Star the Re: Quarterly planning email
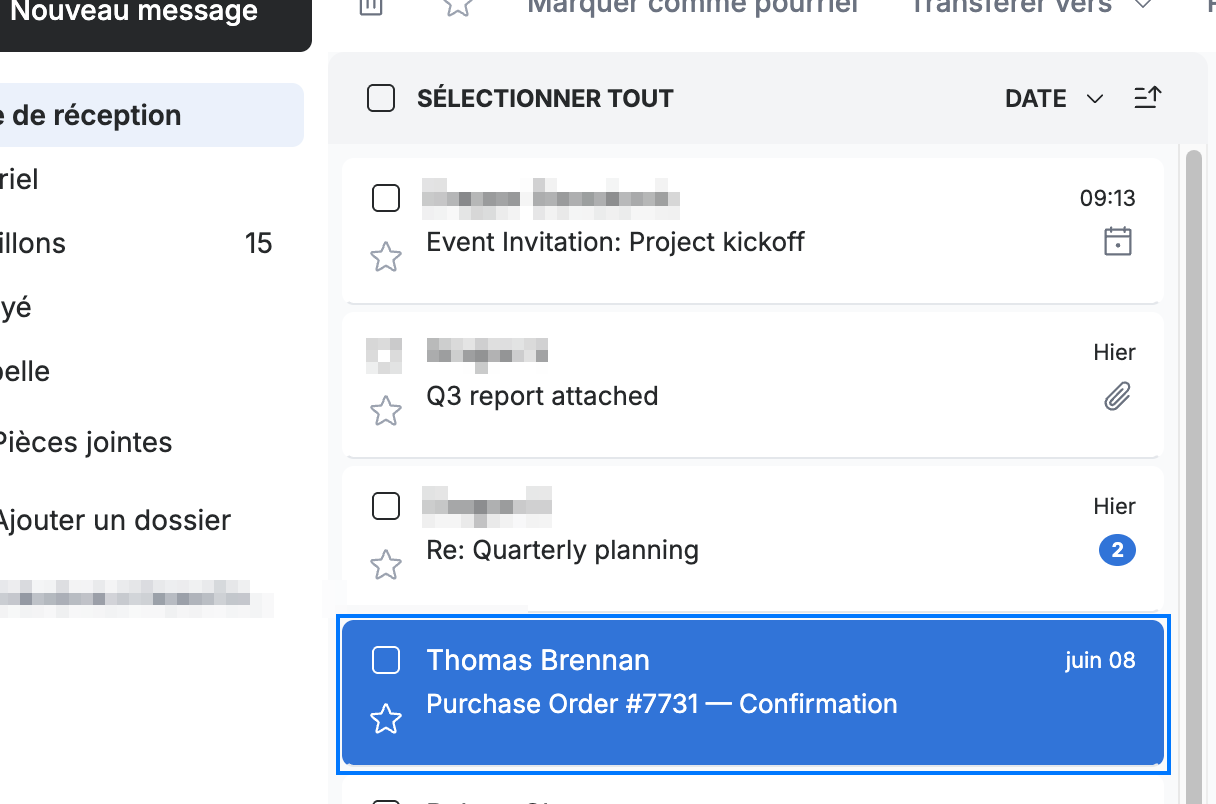1216x804 pixels. [x=386, y=565]
